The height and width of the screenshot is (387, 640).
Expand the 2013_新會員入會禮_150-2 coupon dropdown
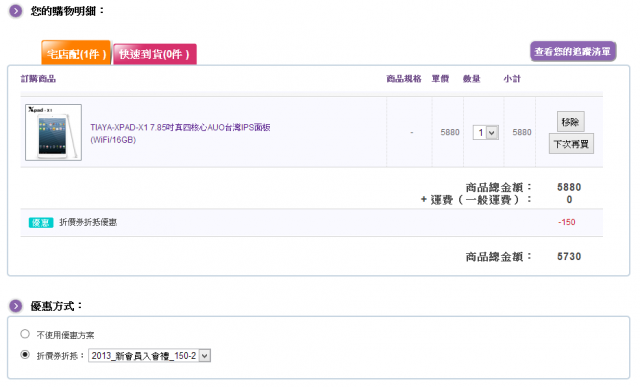point(149,356)
